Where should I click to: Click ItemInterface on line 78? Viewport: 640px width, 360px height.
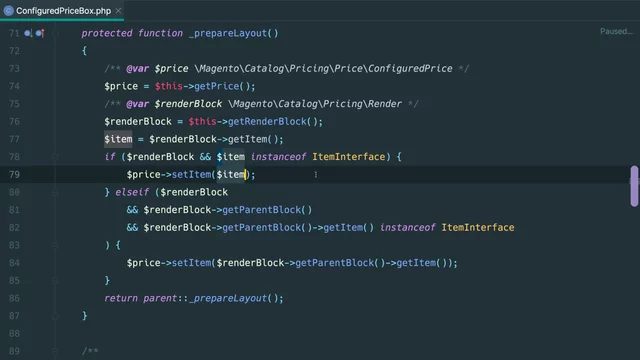[x=348, y=157]
